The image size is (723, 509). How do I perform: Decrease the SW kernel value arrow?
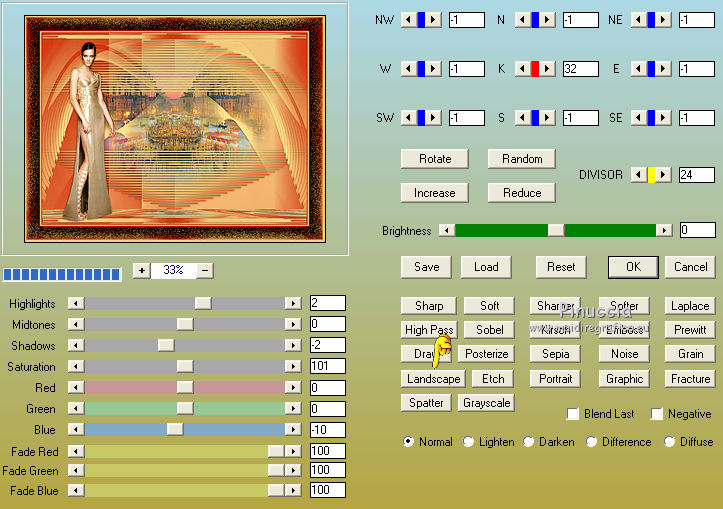tap(409, 118)
